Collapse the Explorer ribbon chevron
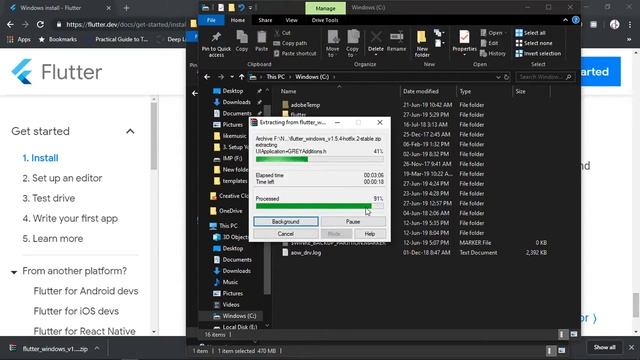The height and width of the screenshot is (360, 640). pyautogui.click(x=565, y=20)
